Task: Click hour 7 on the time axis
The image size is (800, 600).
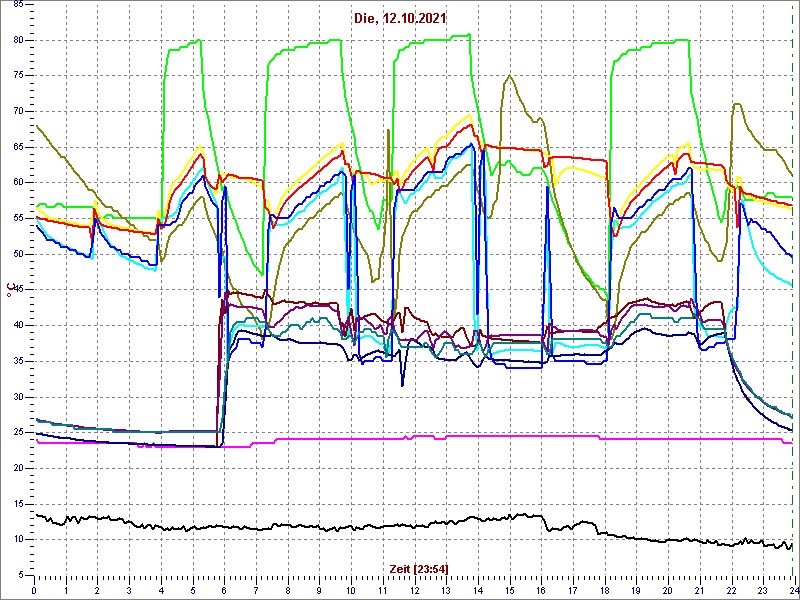Action: click(256, 590)
